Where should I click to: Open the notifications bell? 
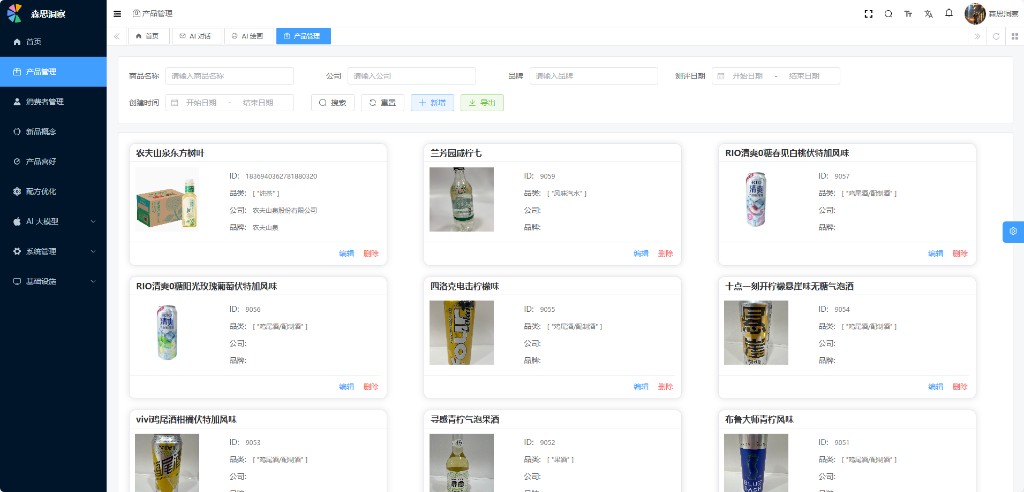click(x=949, y=13)
